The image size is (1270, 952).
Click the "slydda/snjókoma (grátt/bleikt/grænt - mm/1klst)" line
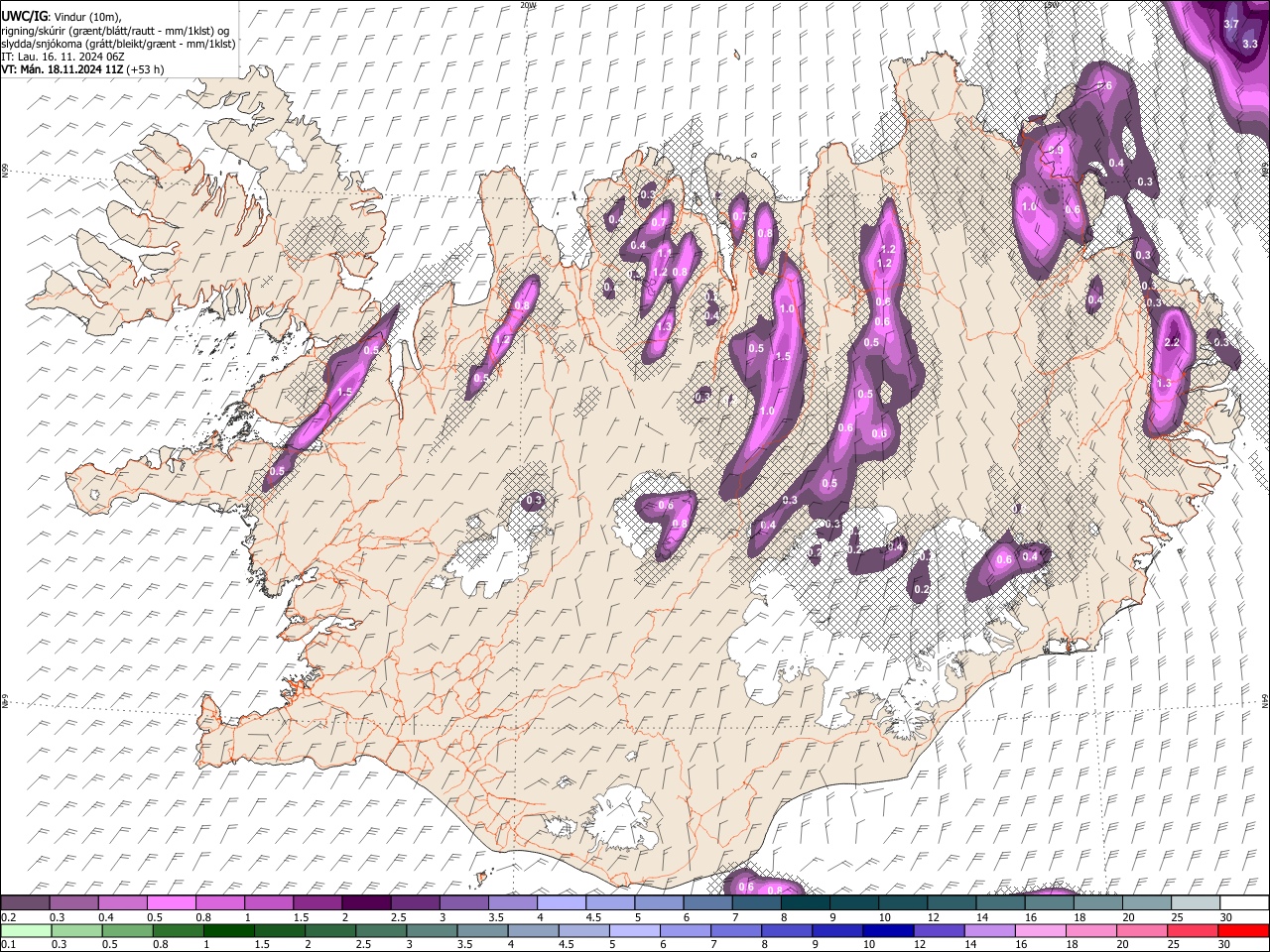(x=118, y=44)
